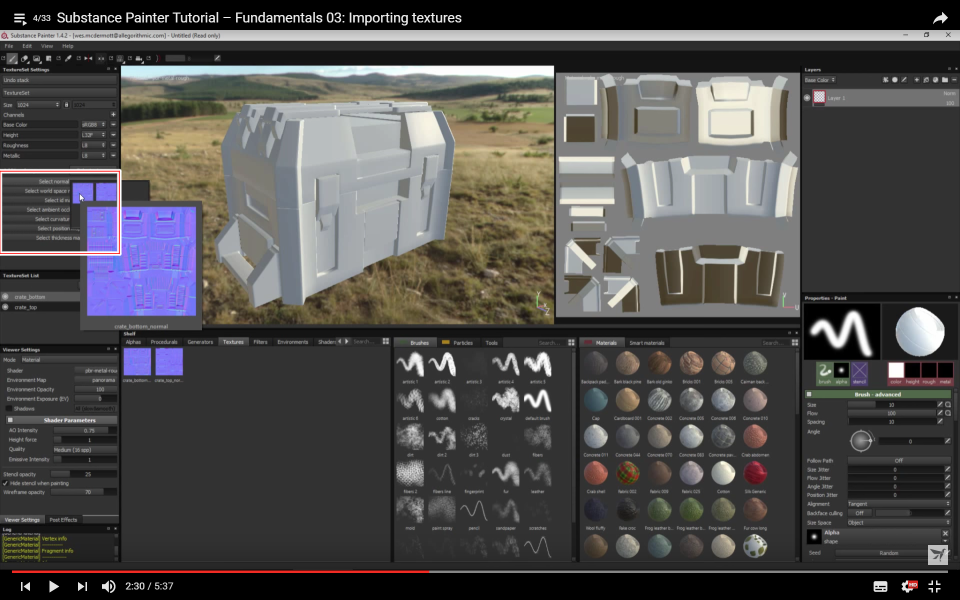Adjust the brush Flow slider
This screenshot has width=960, height=600.
[x=891, y=413]
